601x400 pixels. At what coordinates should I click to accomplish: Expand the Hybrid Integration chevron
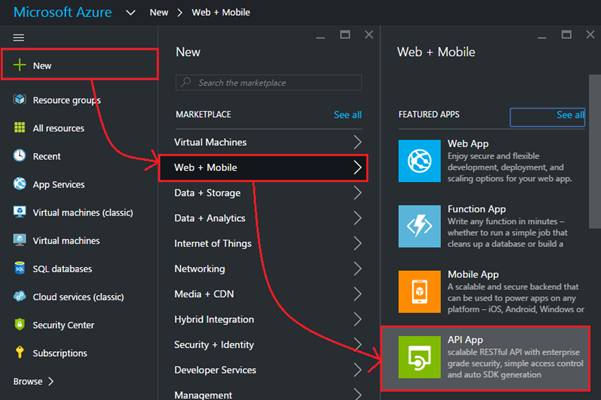coord(357,319)
